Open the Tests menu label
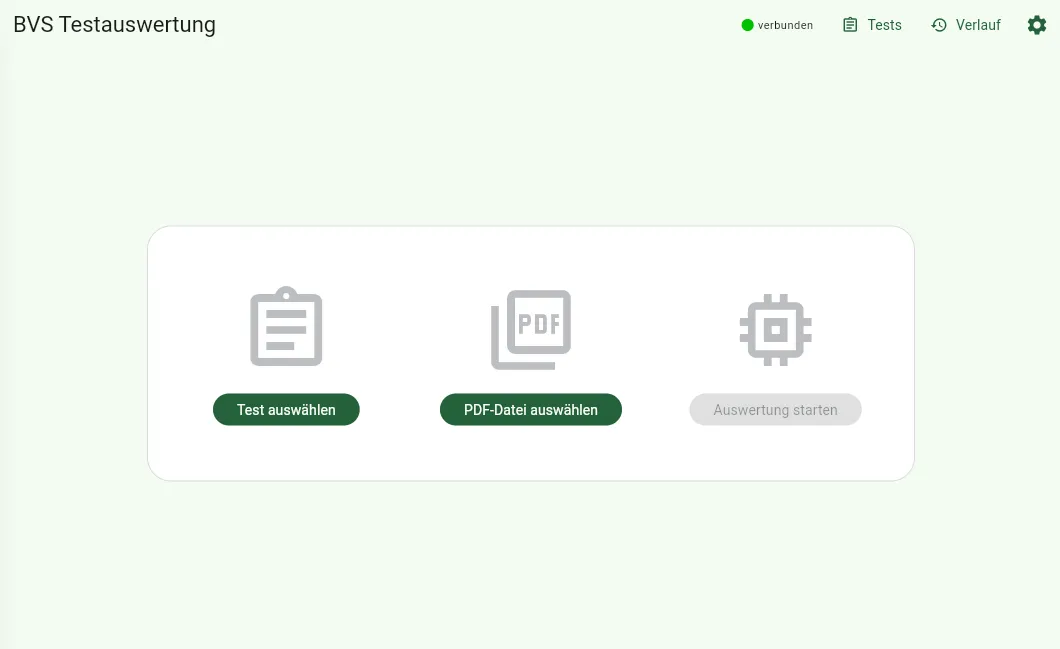 click(x=884, y=25)
